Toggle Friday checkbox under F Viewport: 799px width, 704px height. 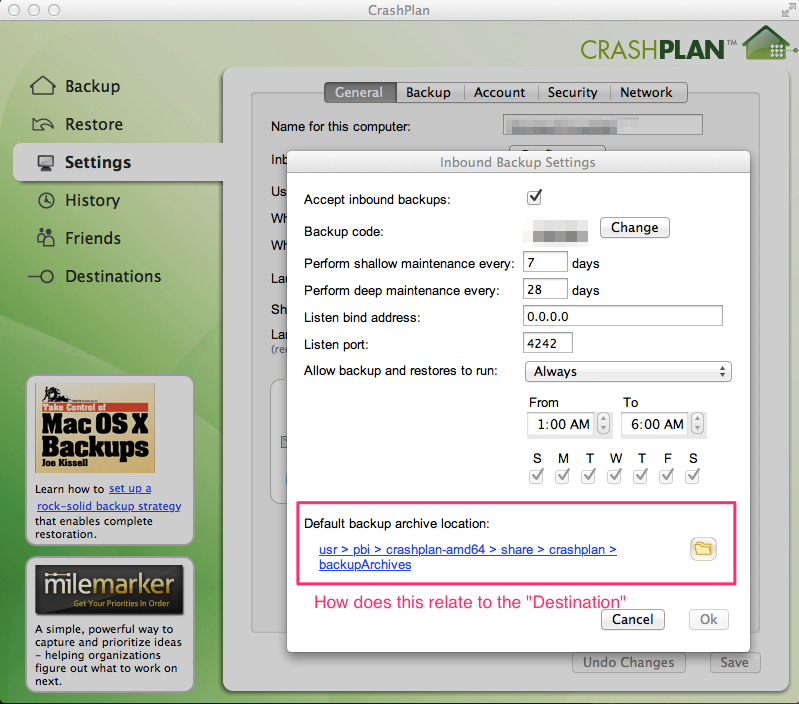pyautogui.click(x=667, y=476)
